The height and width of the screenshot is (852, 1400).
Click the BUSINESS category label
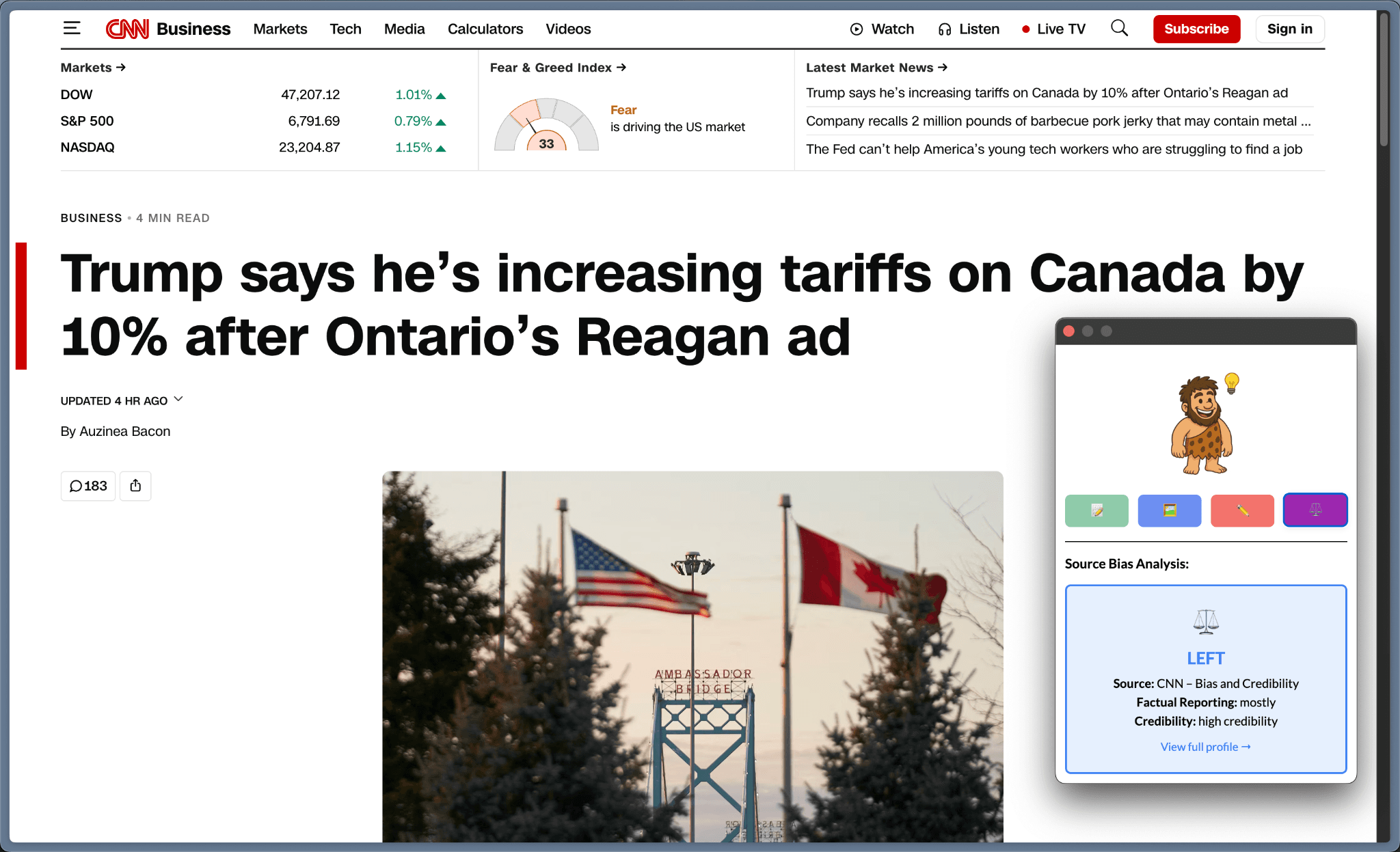point(91,218)
